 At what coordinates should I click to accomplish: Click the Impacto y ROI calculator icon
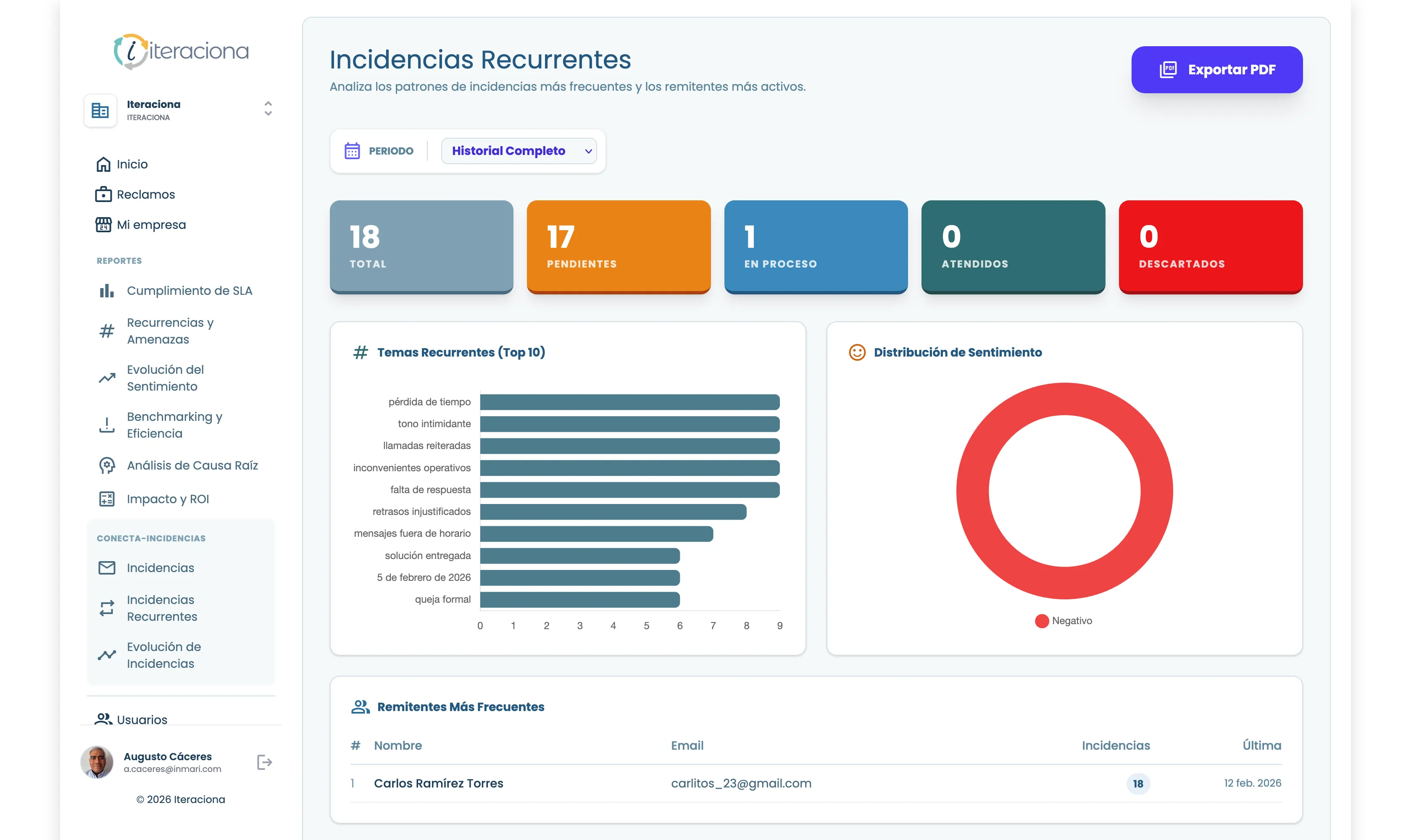(x=106, y=498)
